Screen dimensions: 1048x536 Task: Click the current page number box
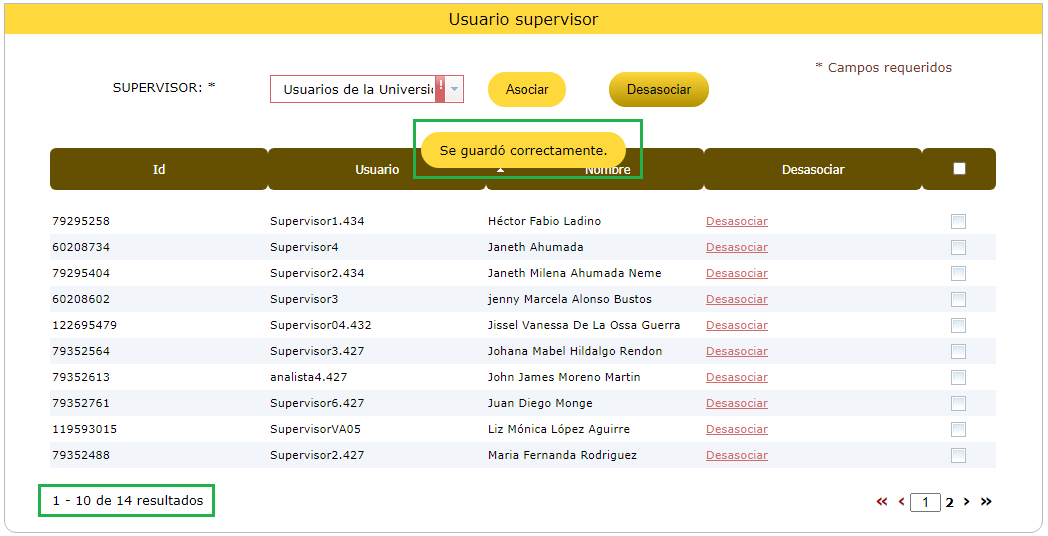[925, 502]
